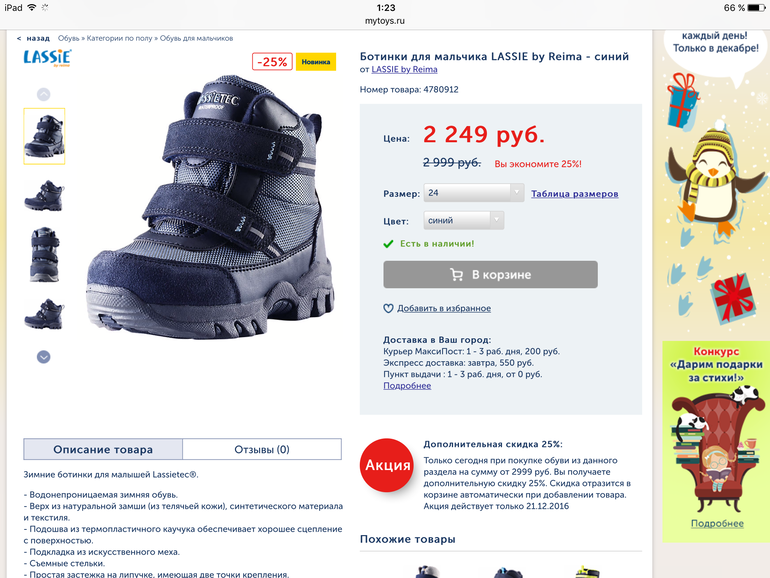Click the thumbnail carousel up arrow
The image size is (770, 578).
click(x=44, y=94)
